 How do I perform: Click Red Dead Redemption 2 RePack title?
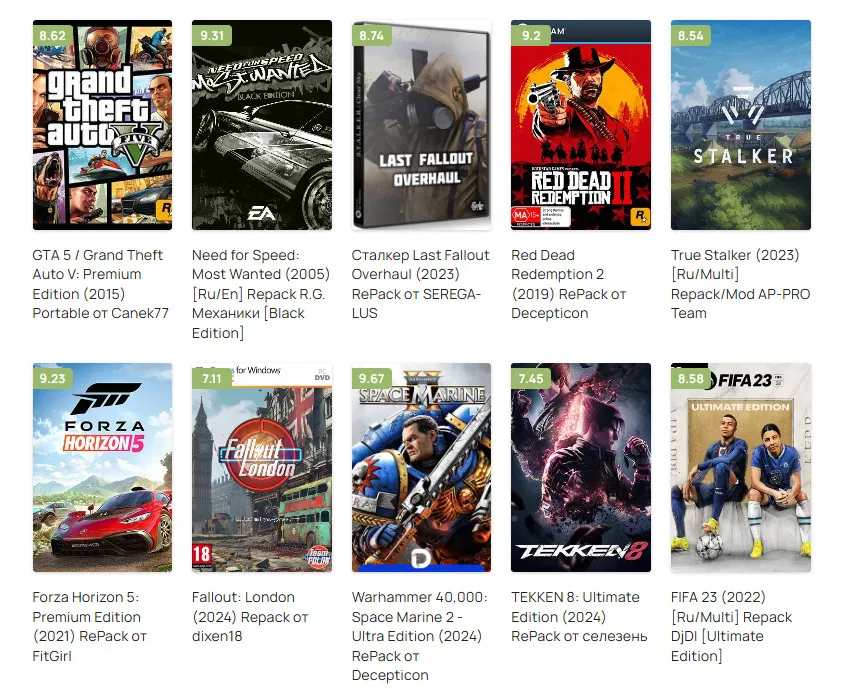coord(569,284)
